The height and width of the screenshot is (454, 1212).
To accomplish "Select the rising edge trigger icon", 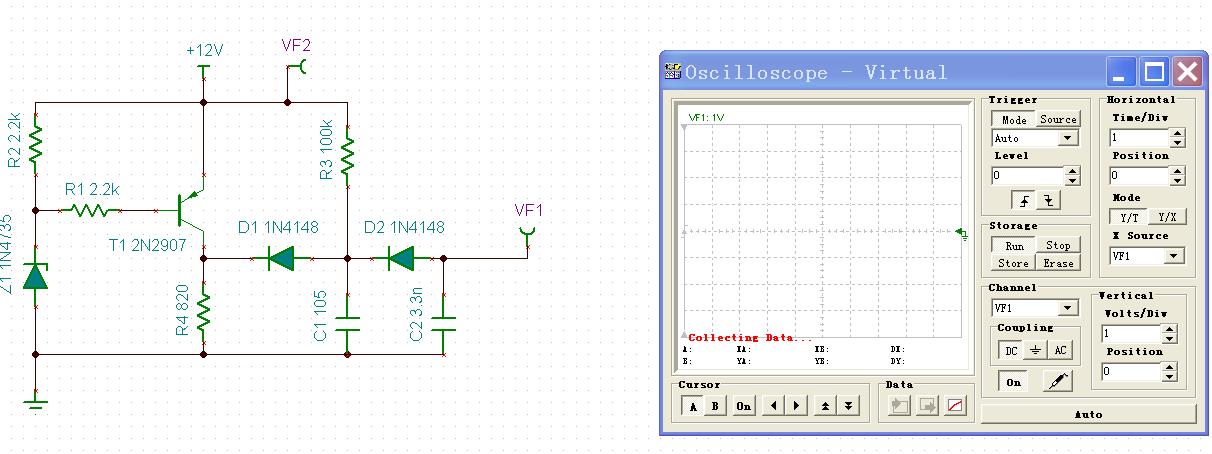I will coord(1025,200).
